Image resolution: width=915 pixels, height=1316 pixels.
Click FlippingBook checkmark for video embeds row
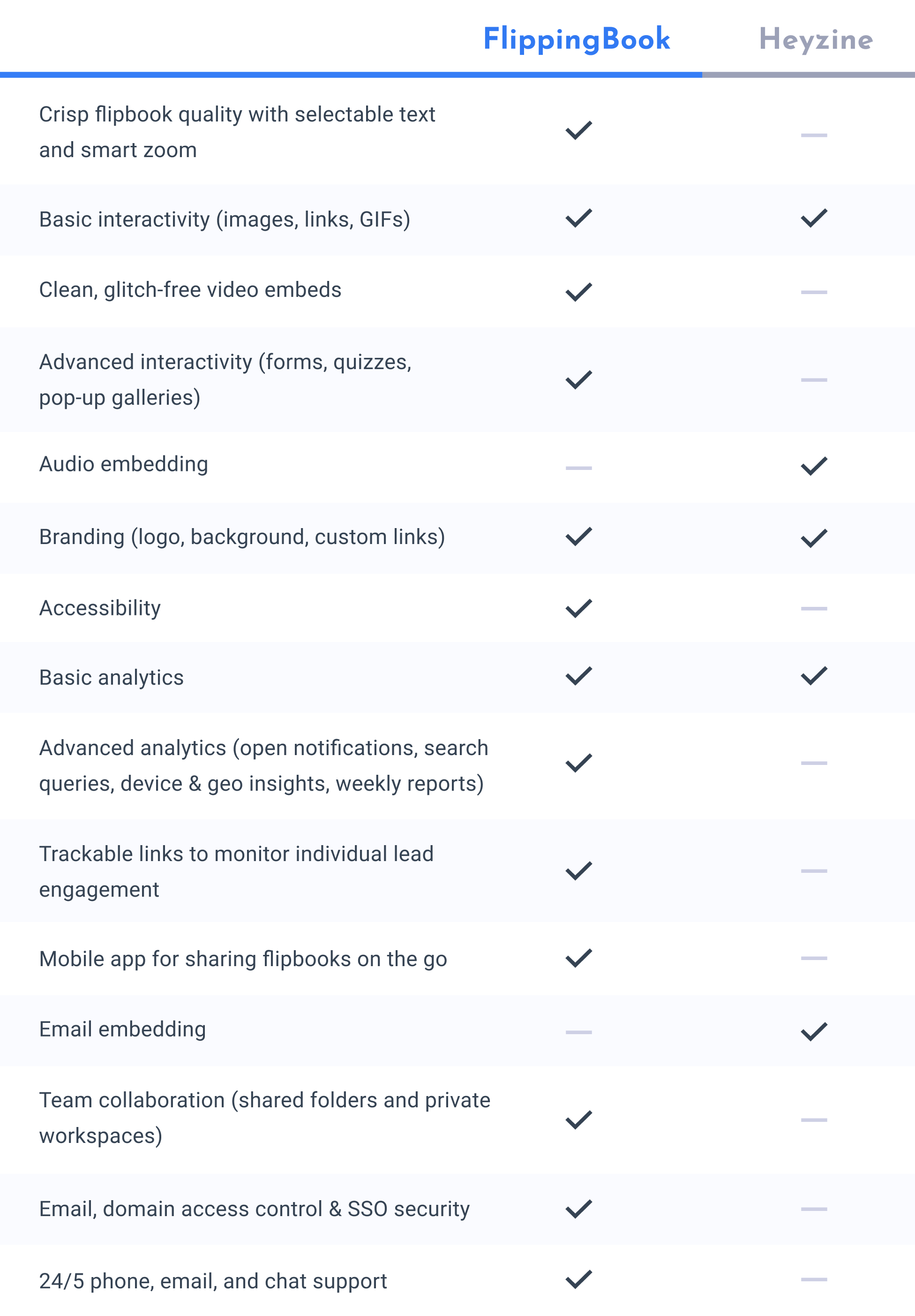click(579, 292)
